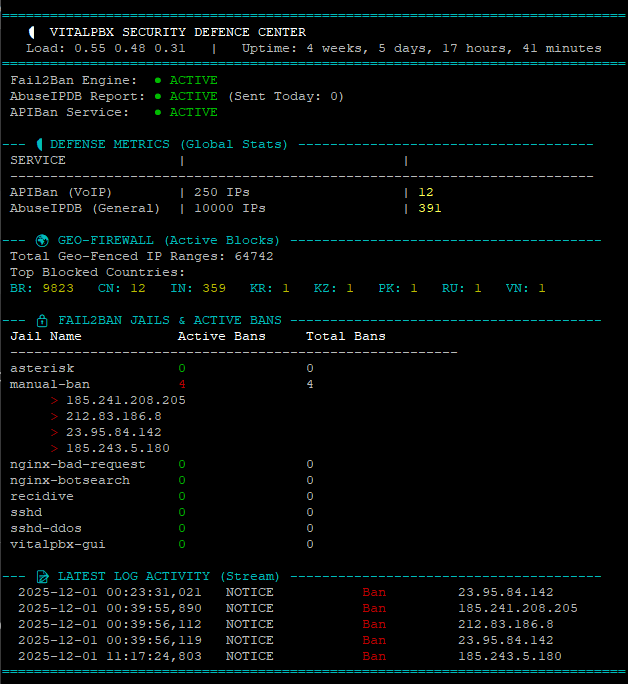
Task: Click the BR: 9823 blocked country entry
Action: [x=41, y=288]
